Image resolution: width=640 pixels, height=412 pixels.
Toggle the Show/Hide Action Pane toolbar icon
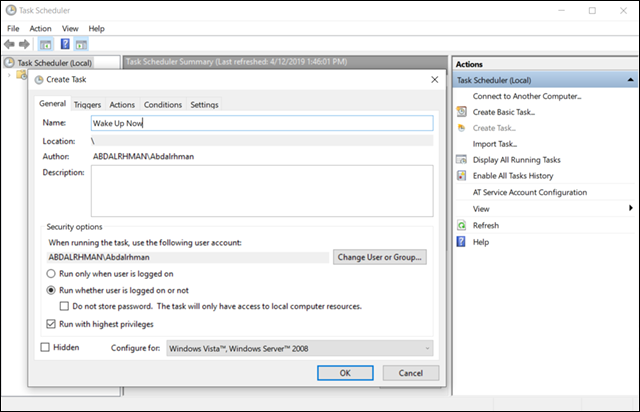(81, 44)
